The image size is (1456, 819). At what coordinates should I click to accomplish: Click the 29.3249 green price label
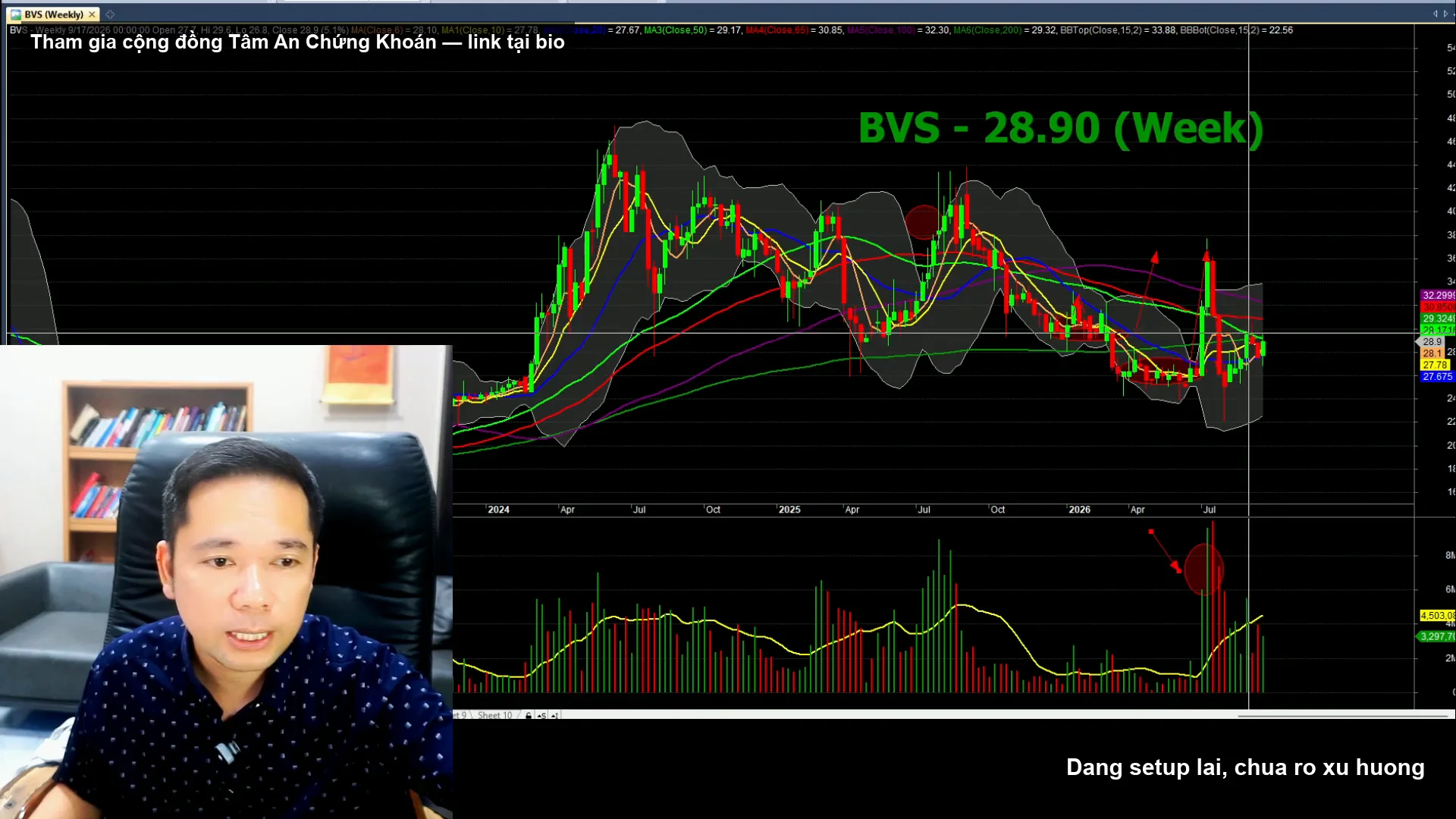pos(1438,318)
